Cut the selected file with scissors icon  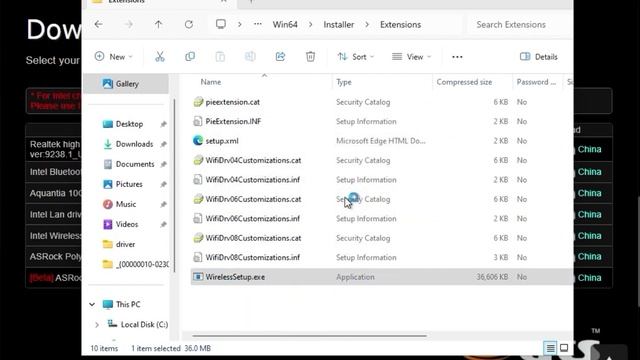(160, 57)
